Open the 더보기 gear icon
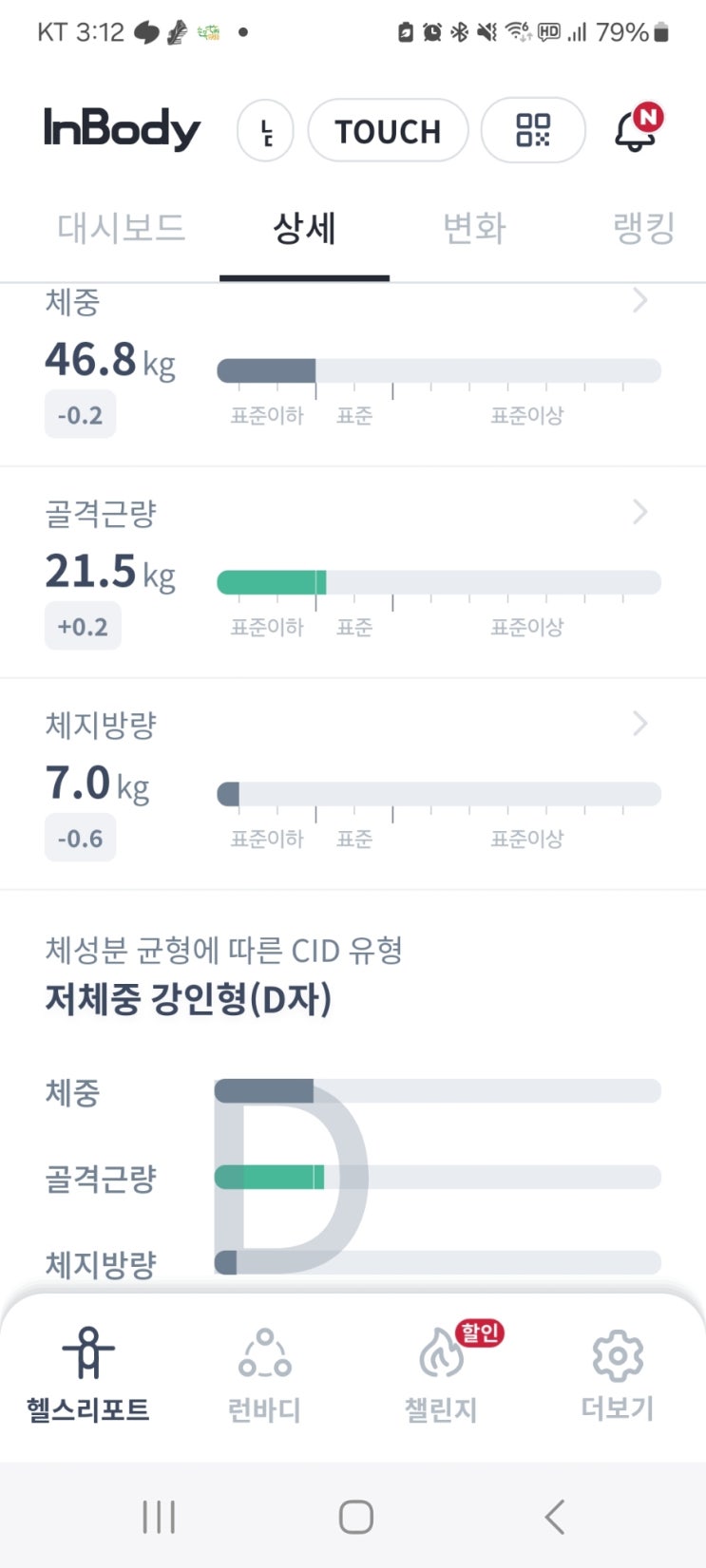This screenshot has width=706, height=1568. (x=618, y=1353)
